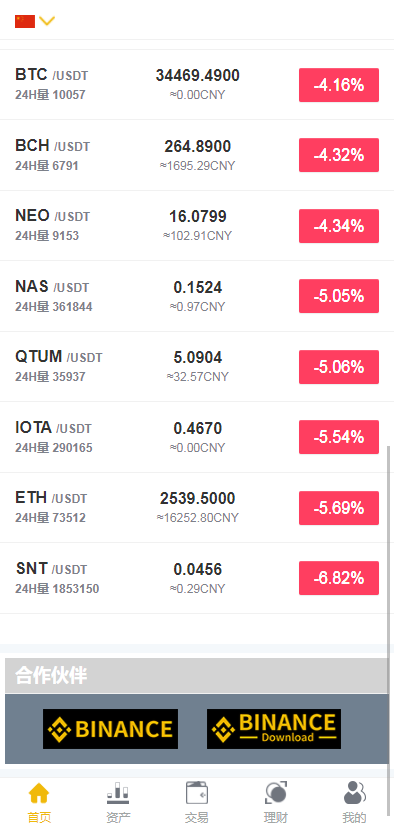Open the assets bar chart icon

[118, 793]
